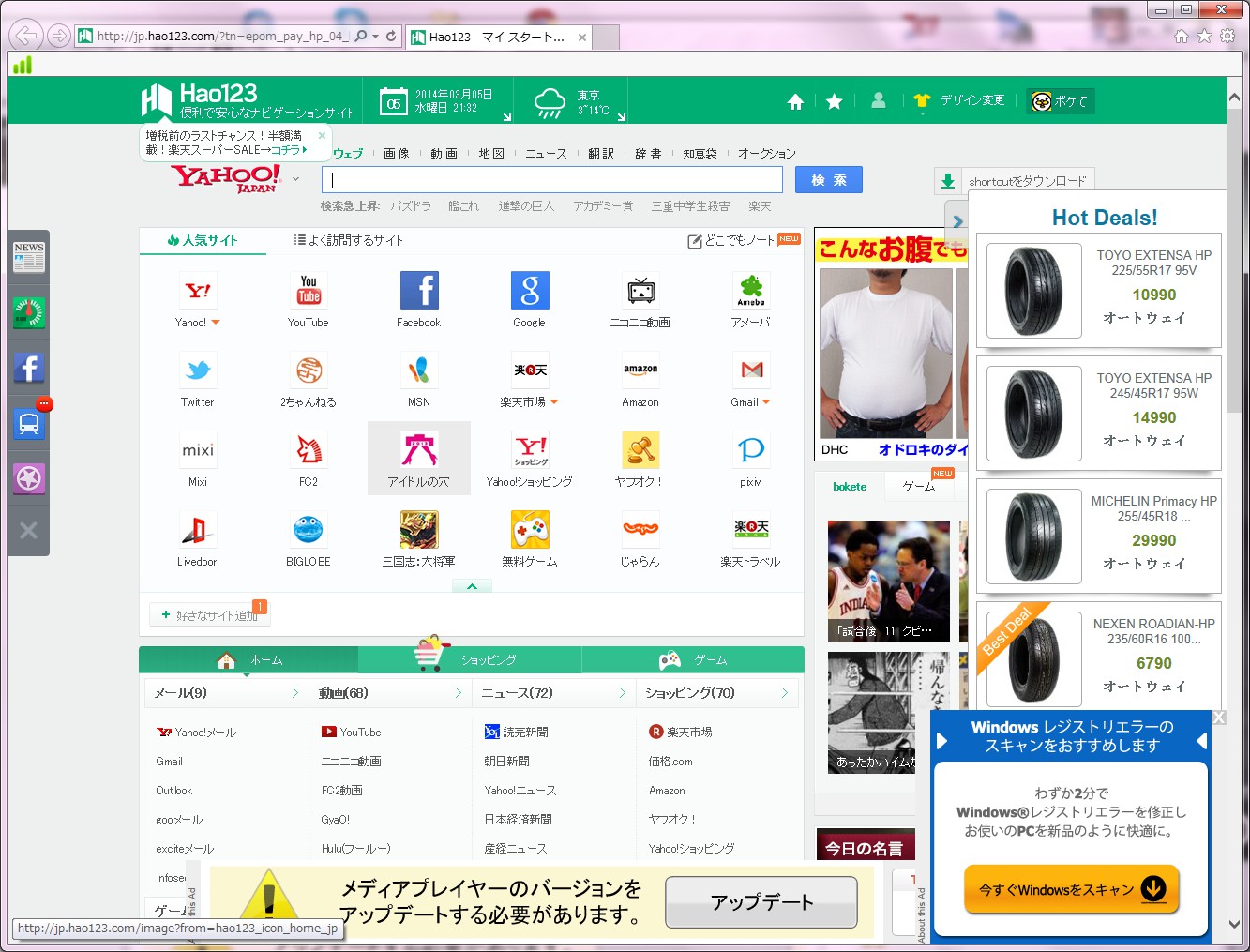
Task: Open the TOYO EXTENSA HP 225/55R17 tire thumbnail
Action: pos(1034,291)
